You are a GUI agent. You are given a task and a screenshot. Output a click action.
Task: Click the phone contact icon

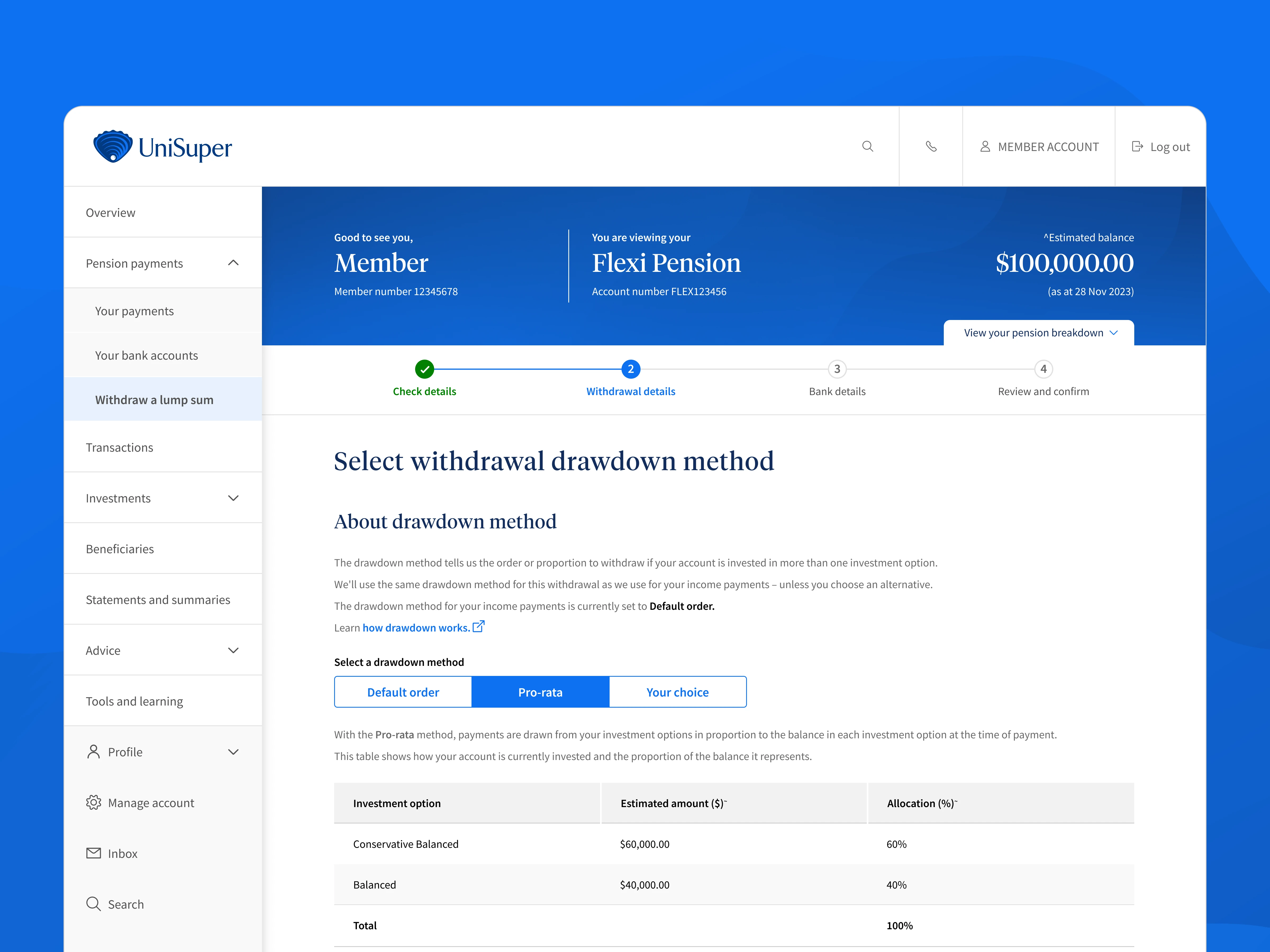931,146
